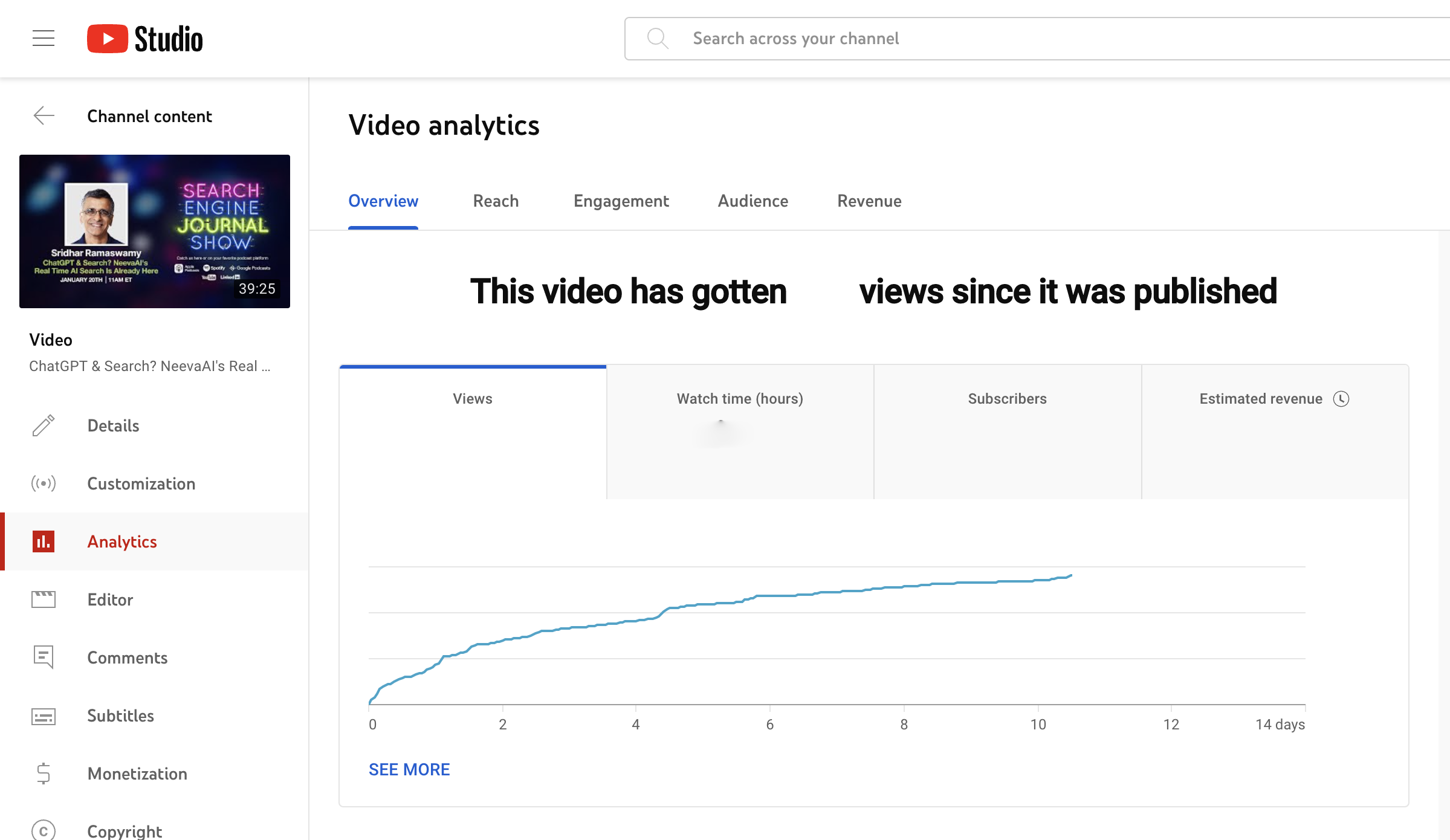Switch to the Revenue tab

click(x=869, y=201)
